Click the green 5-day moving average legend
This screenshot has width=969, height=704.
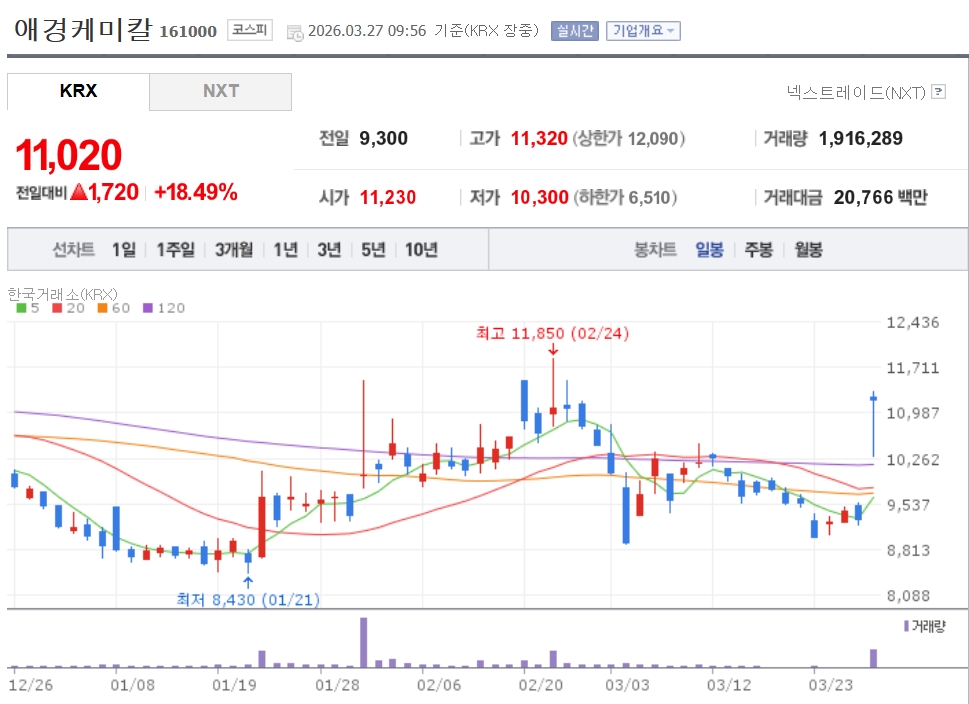(27, 308)
